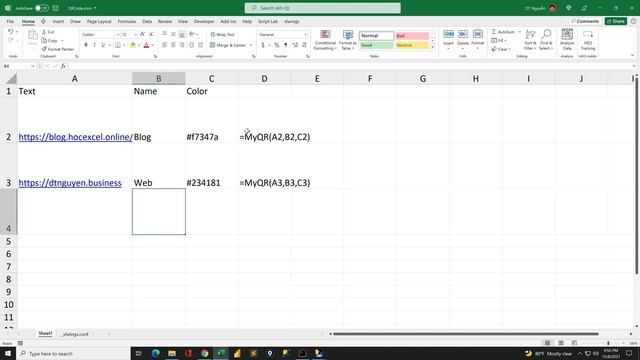Open Merge & Center dropdown arrow
The image size is (640, 360).
(251, 45)
